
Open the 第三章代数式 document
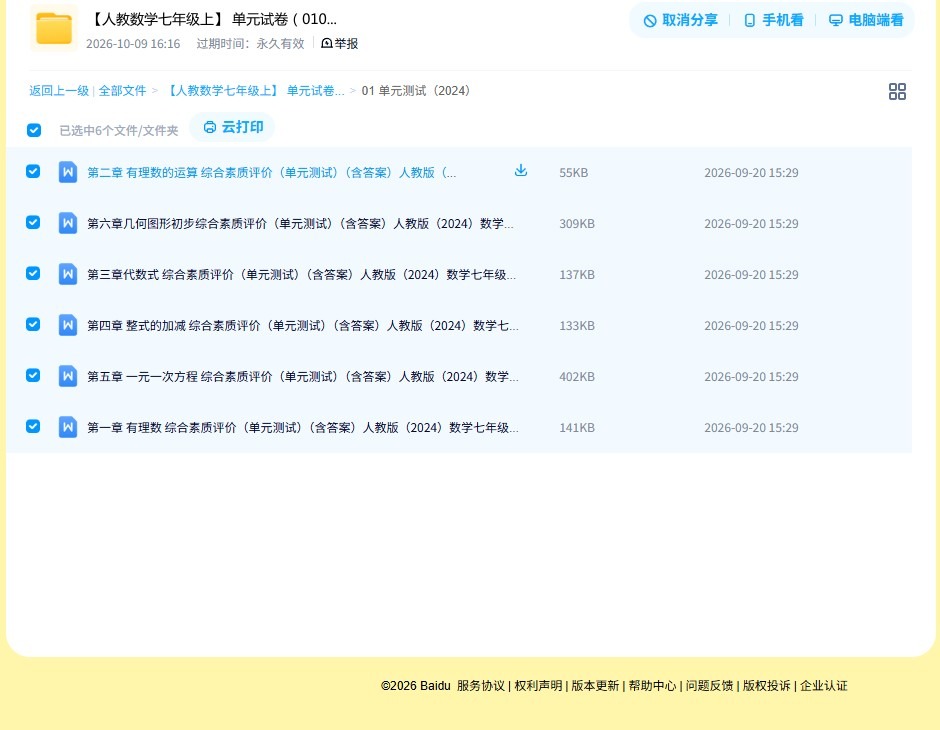click(x=302, y=274)
